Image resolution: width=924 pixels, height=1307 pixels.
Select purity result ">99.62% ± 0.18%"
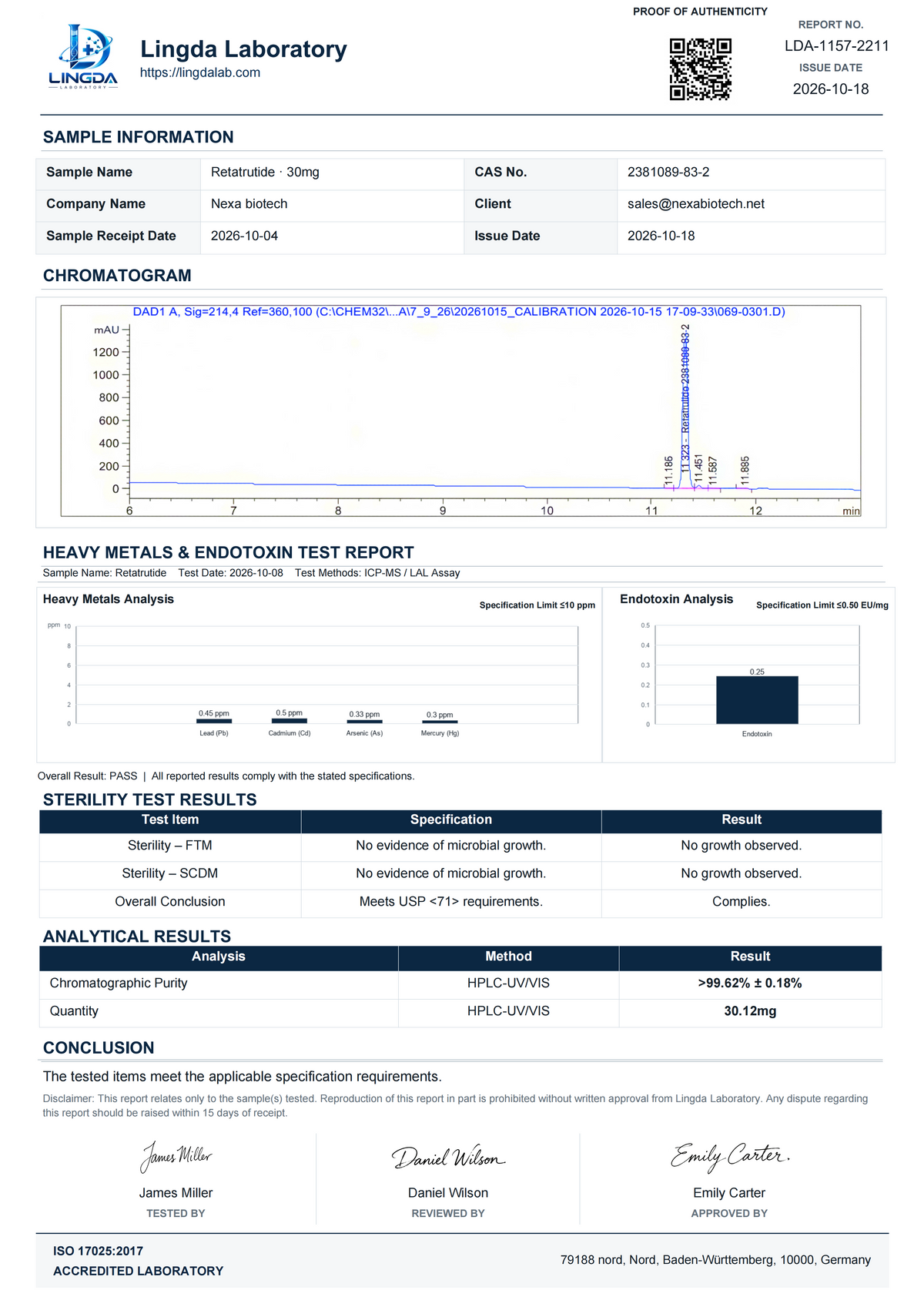750,984
